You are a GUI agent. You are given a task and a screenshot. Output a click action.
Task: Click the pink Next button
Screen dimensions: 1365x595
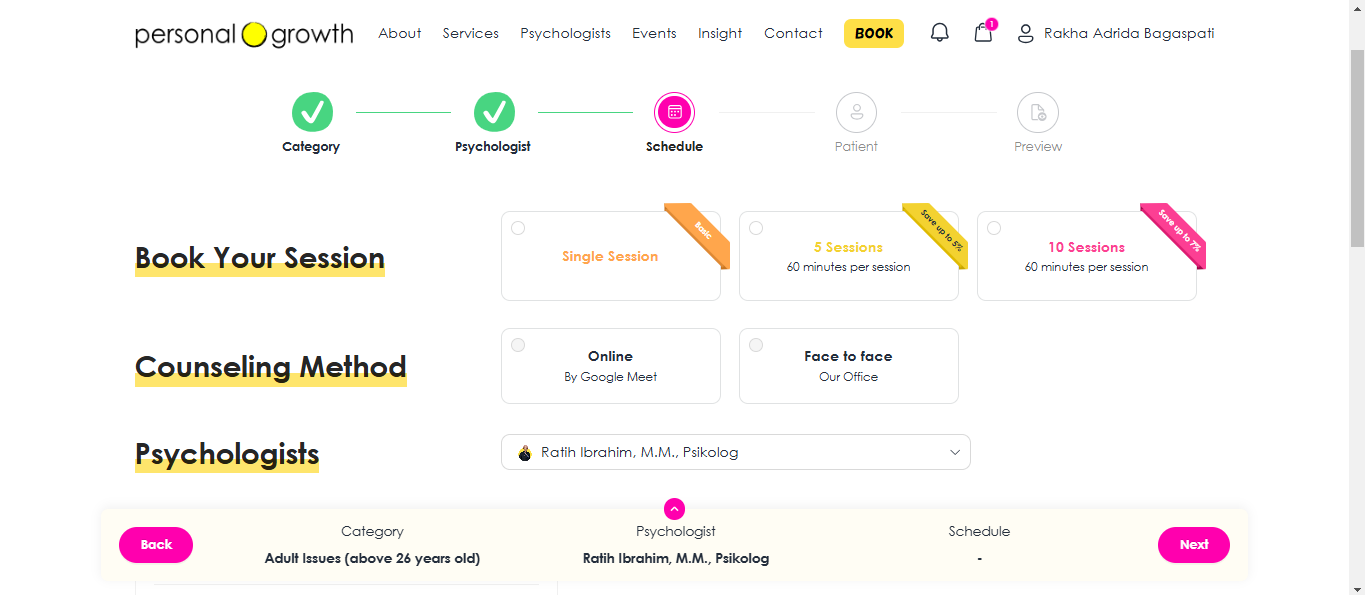(1194, 545)
